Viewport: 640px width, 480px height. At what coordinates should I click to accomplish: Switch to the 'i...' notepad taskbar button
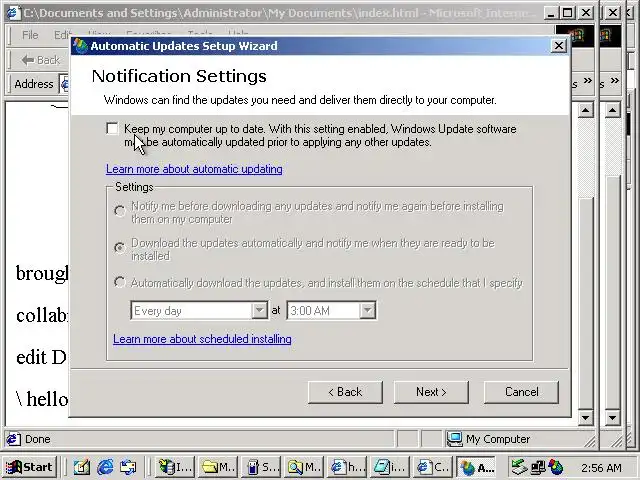coord(390,467)
